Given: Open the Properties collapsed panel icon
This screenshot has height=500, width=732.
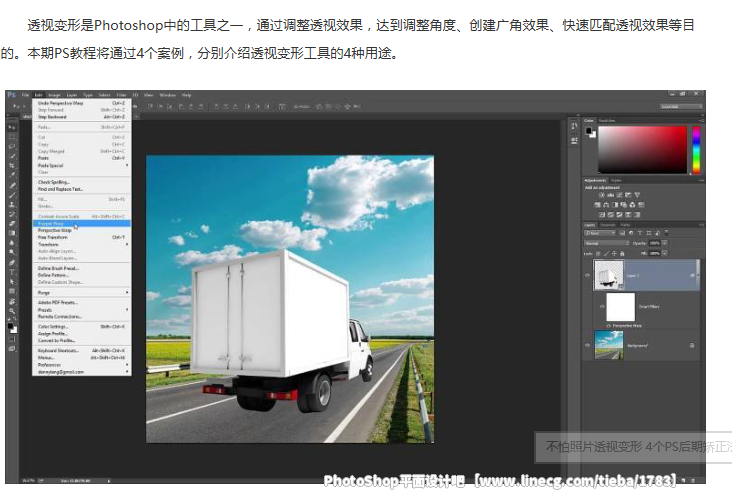Looking at the screenshot, I should click(x=574, y=141).
